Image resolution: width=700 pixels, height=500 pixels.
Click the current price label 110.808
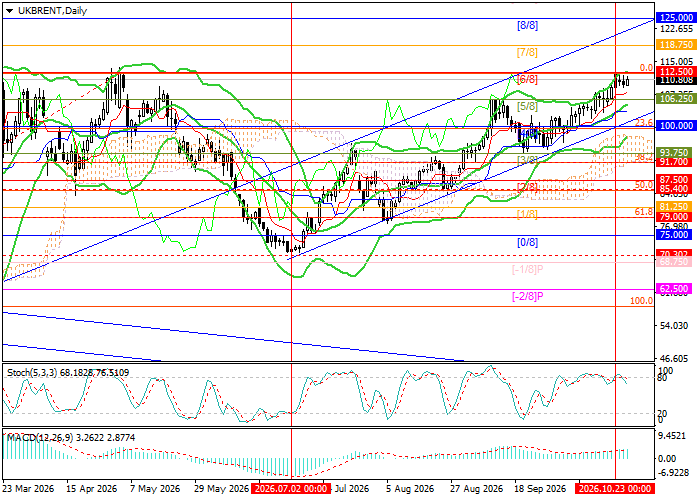[x=676, y=80]
